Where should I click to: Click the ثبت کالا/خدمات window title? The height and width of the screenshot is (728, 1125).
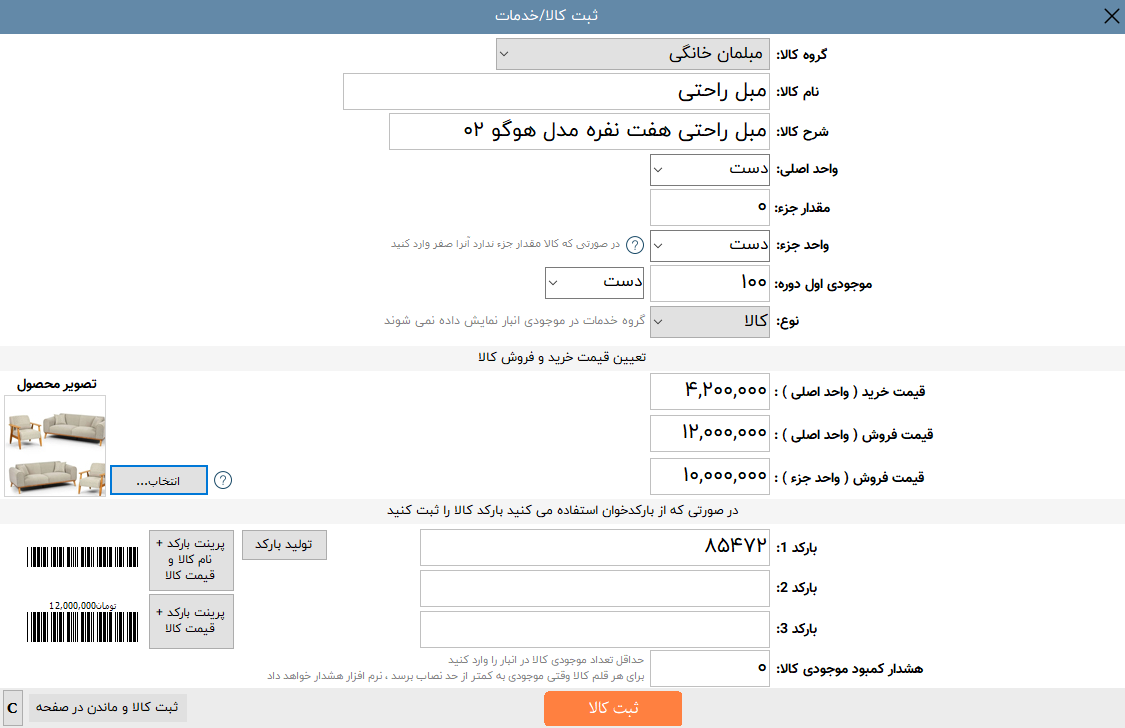(546, 16)
